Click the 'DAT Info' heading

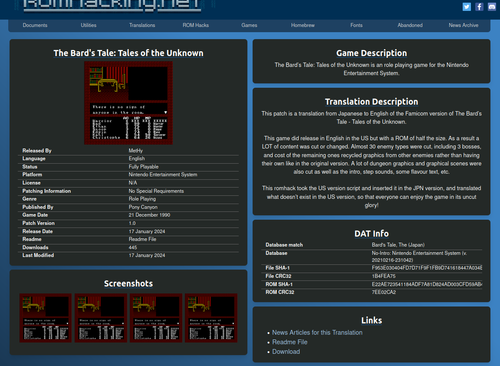[x=372, y=234]
